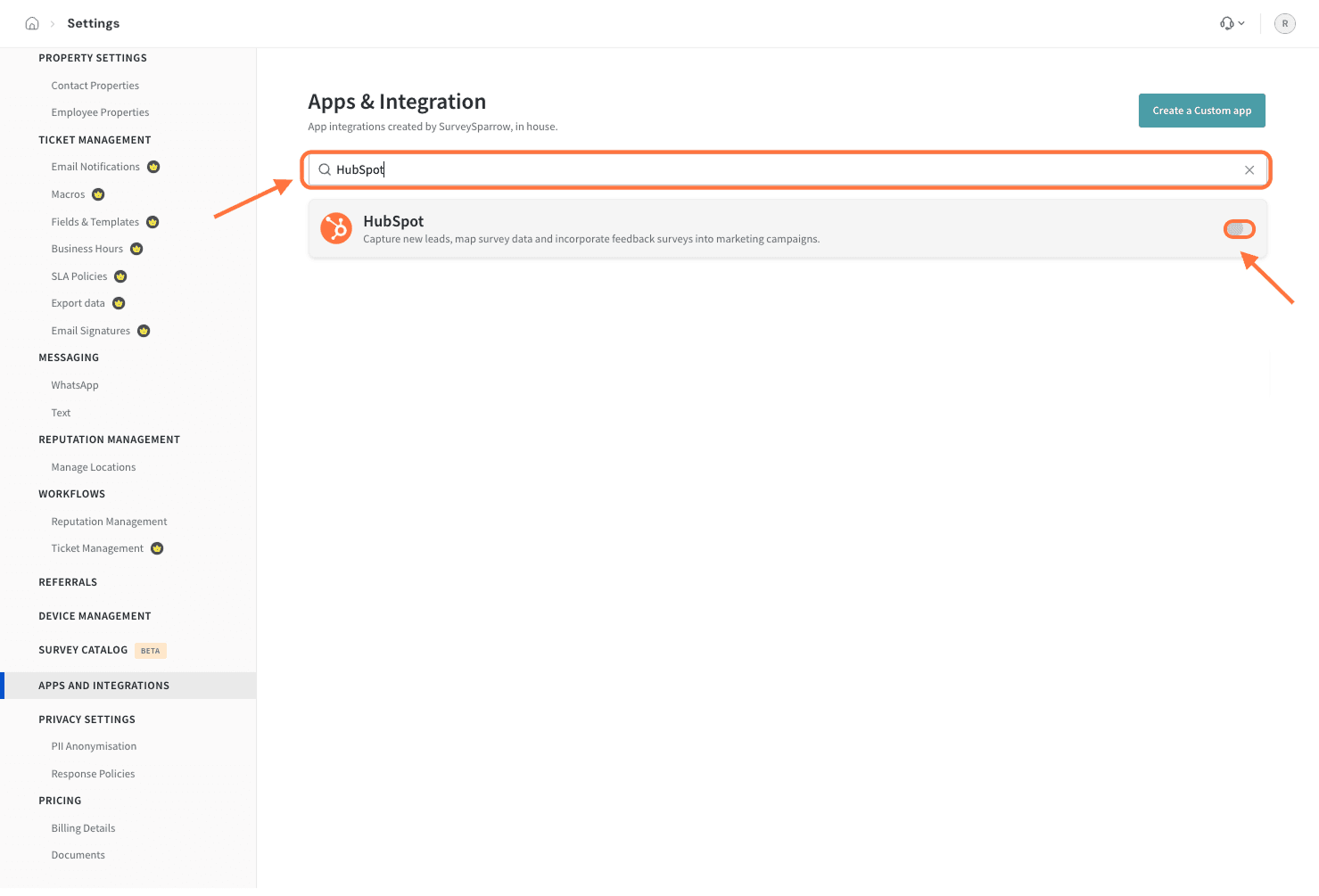Open WhatsApp messaging settings
Screen dimensions: 1319x896
[x=75, y=385]
